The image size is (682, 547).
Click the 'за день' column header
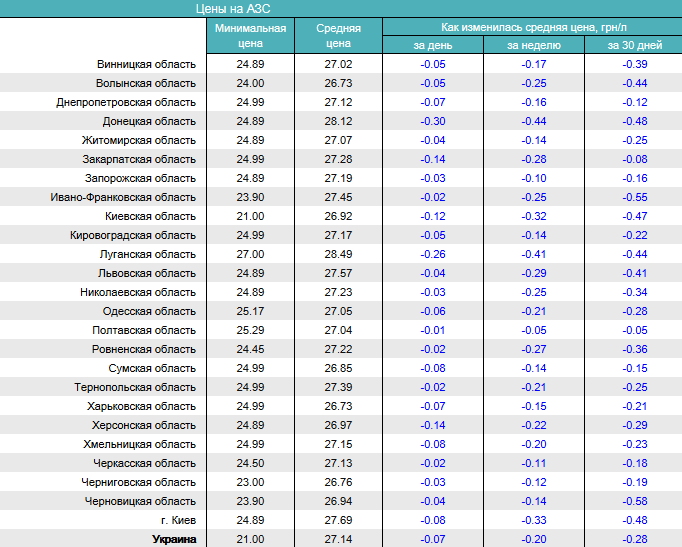pos(433,45)
